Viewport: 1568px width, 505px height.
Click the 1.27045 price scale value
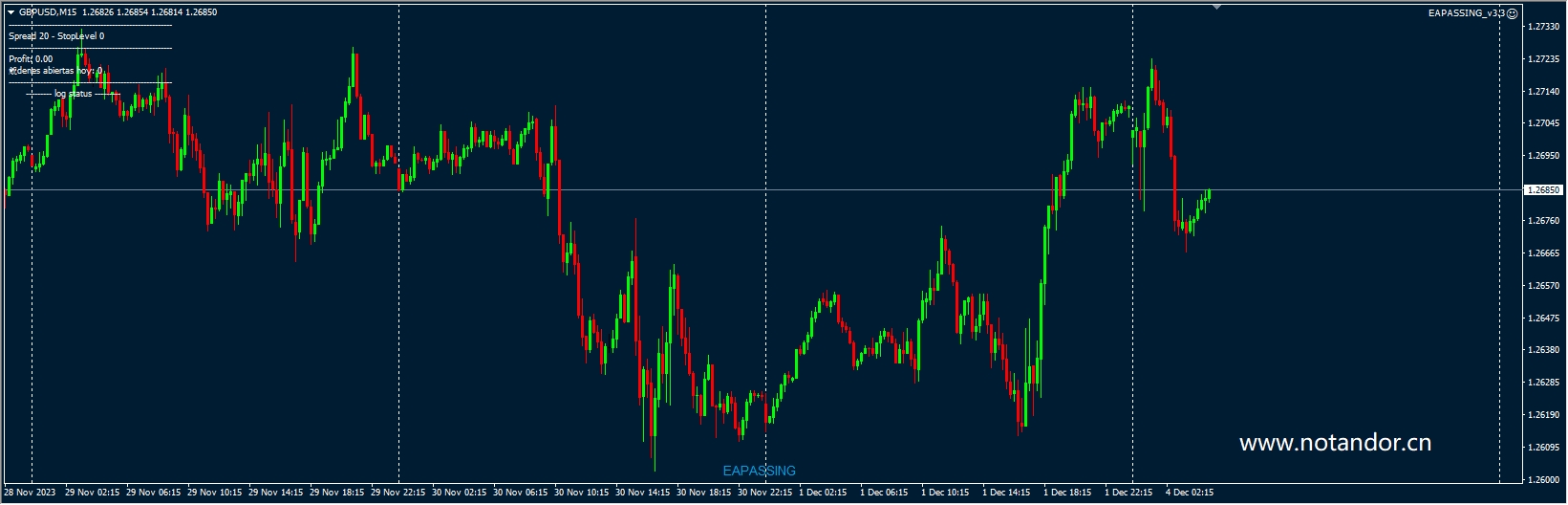tap(1543, 123)
